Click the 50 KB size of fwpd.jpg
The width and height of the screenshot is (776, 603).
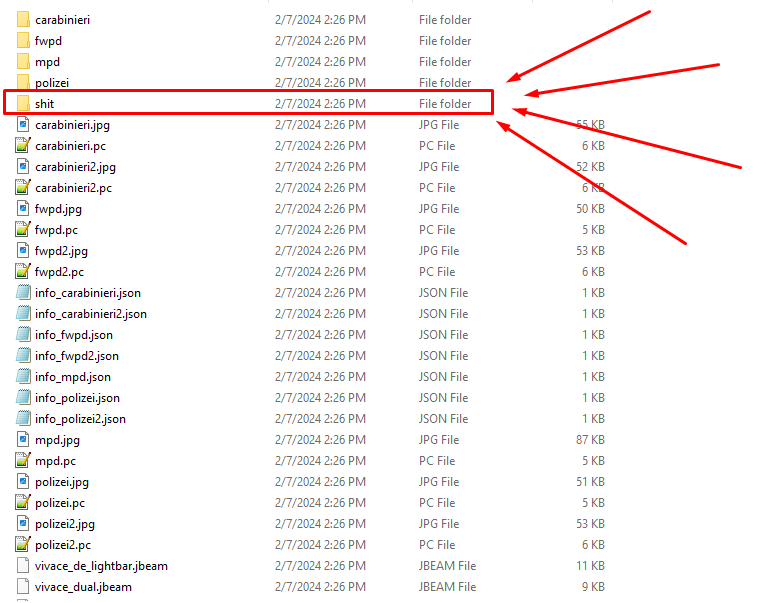click(590, 209)
